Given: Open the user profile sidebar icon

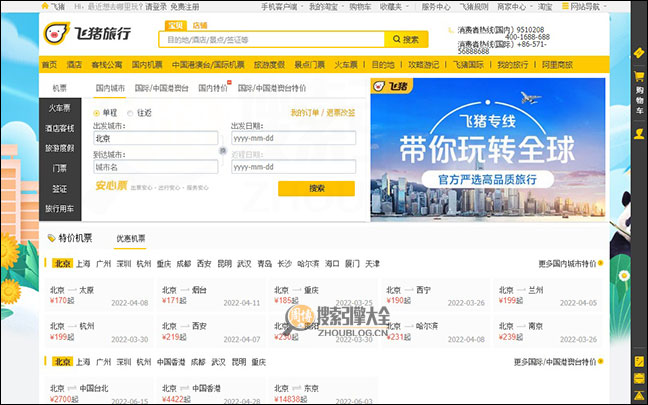Looking at the screenshot, I should (639, 134).
